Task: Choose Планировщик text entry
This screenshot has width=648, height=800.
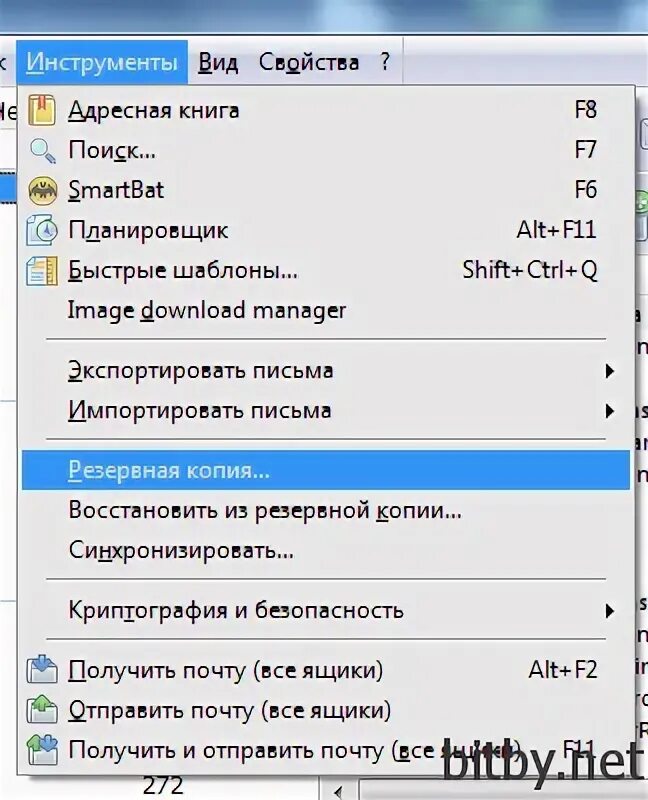Action: (x=148, y=230)
